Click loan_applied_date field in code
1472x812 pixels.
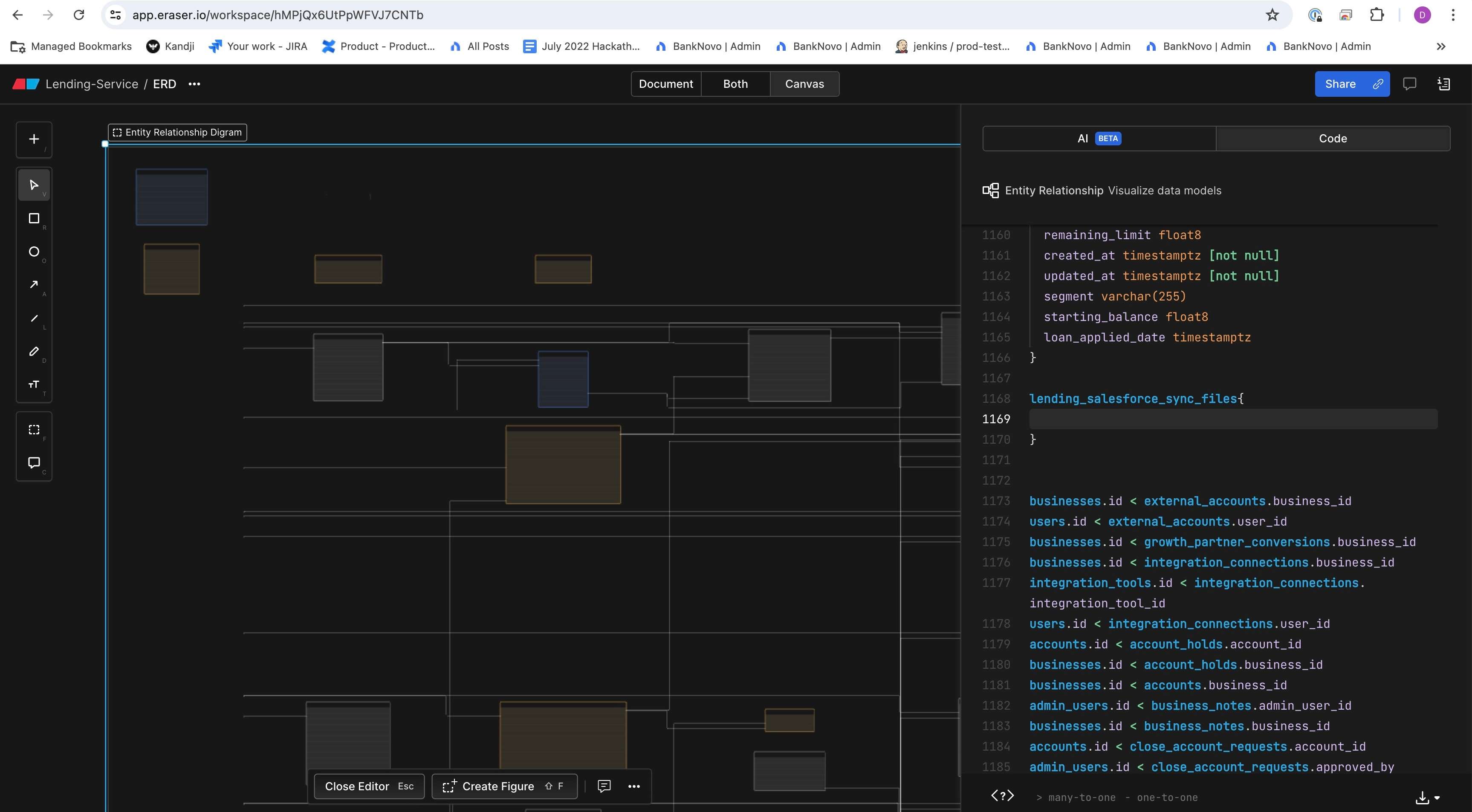click(x=1104, y=337)
